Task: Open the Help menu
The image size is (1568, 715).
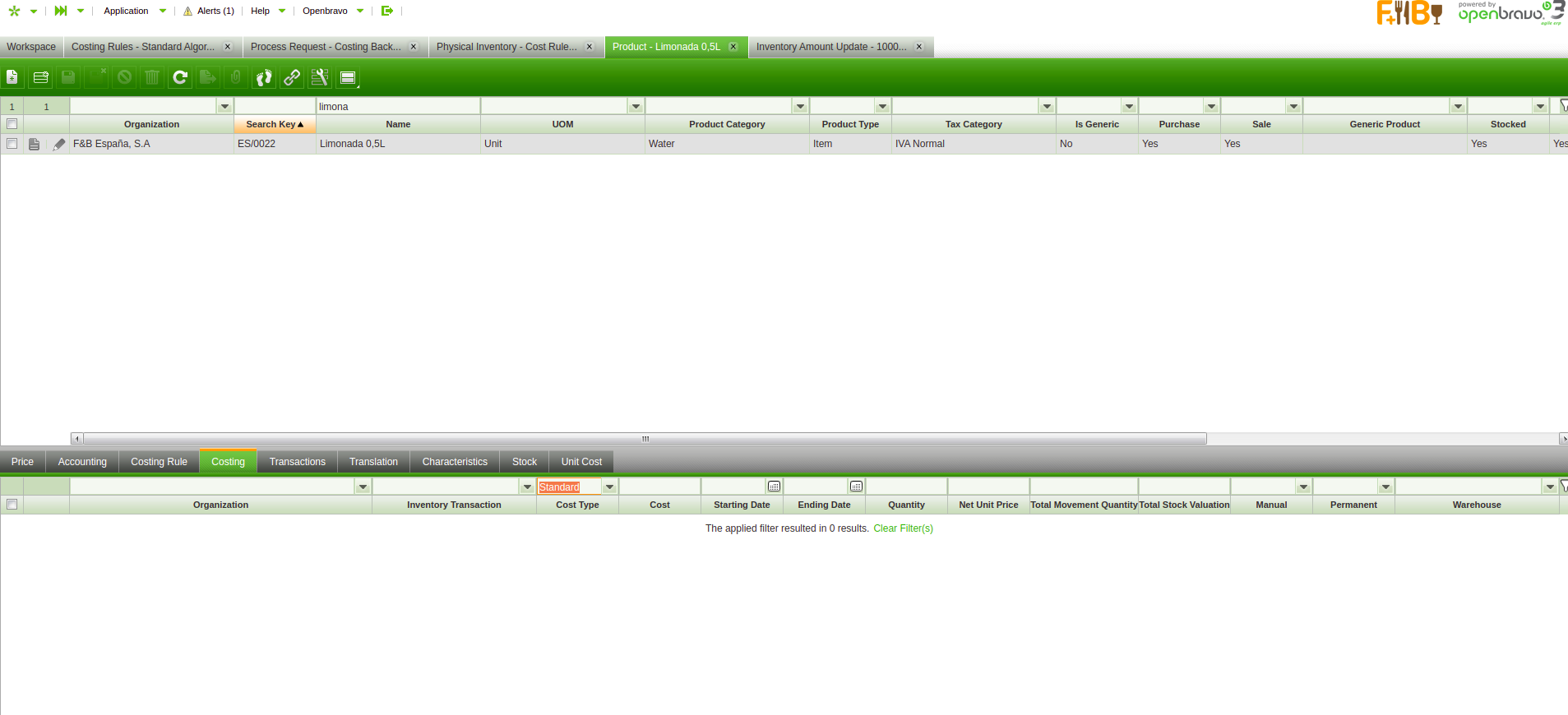Action: pos(260,11)
